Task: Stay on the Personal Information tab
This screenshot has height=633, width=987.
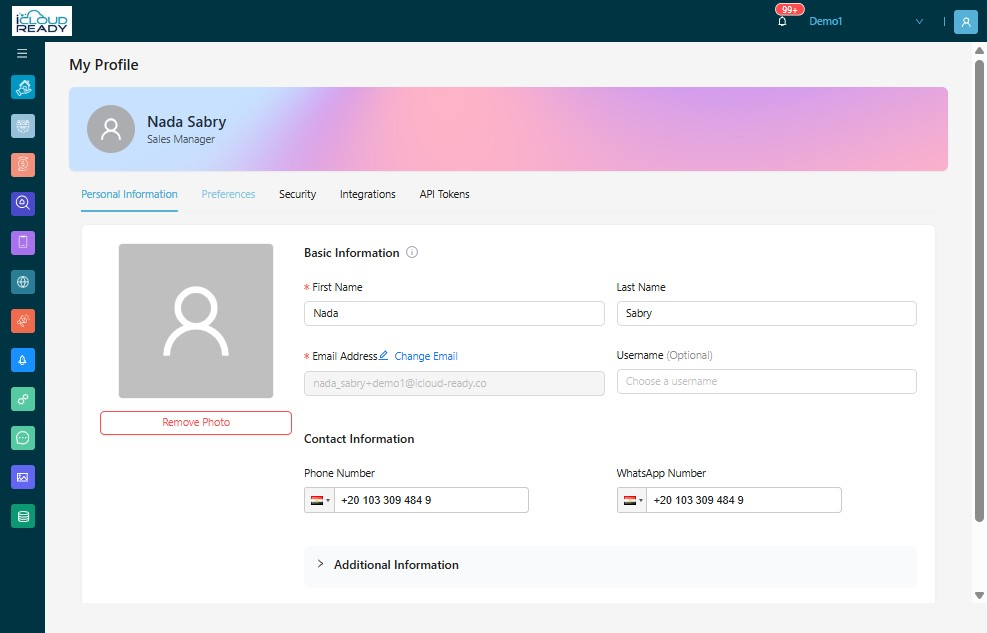Action: pos(129,194)
